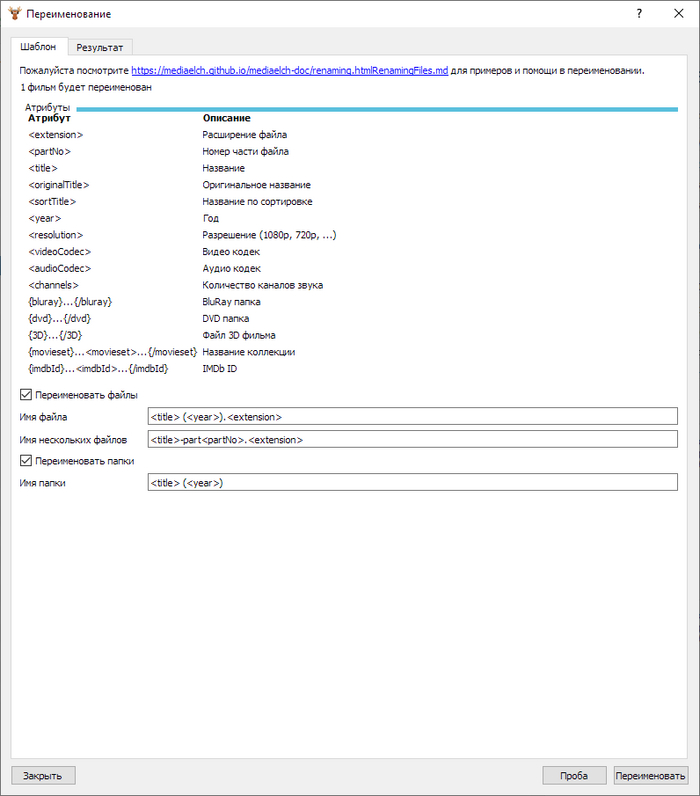This screenshot has height=796, width=700.
Task: Click the Описание column header
Action: click(227, 118)
